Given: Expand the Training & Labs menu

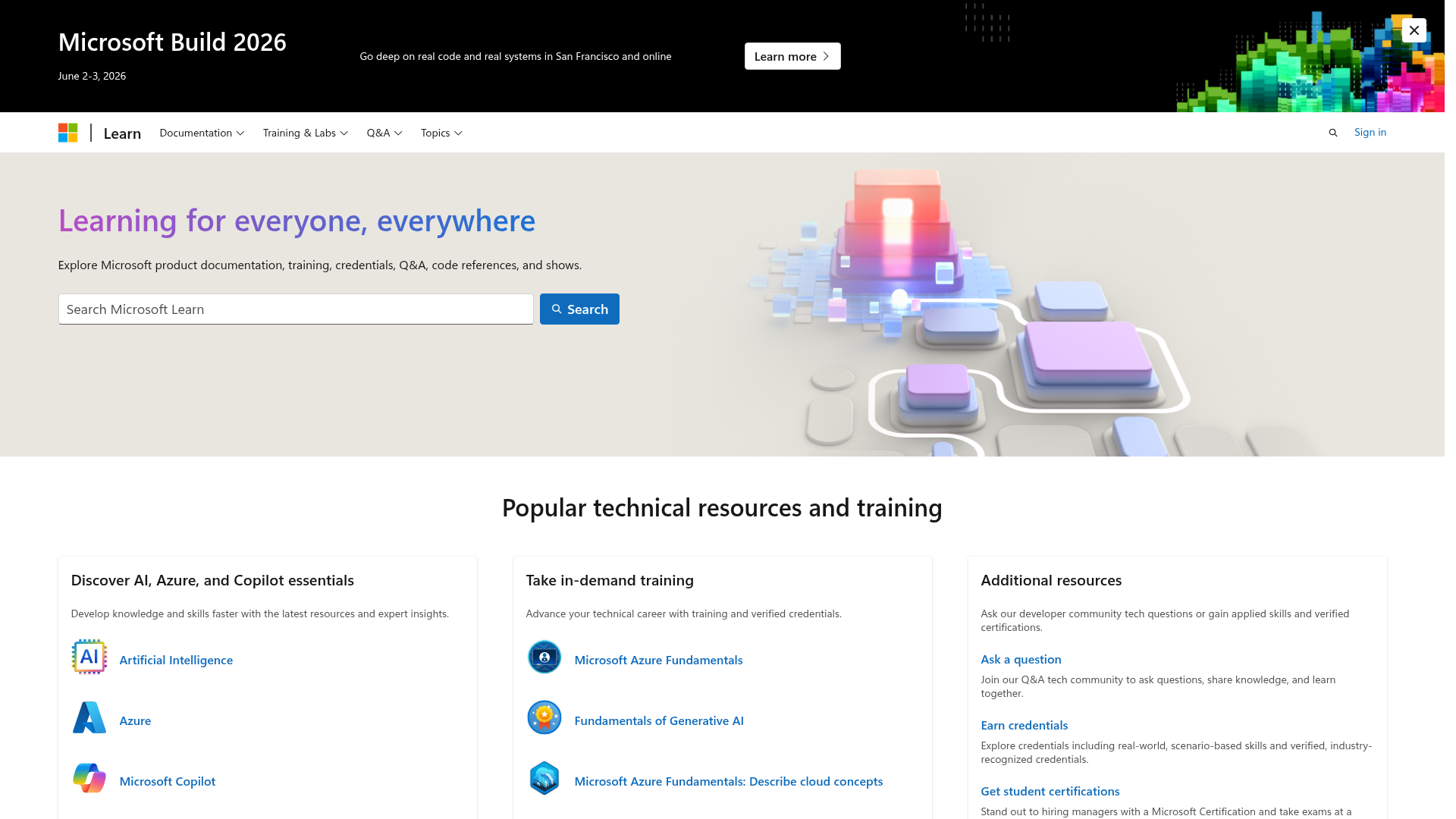Looking at the screenshot, I should 305,133.
